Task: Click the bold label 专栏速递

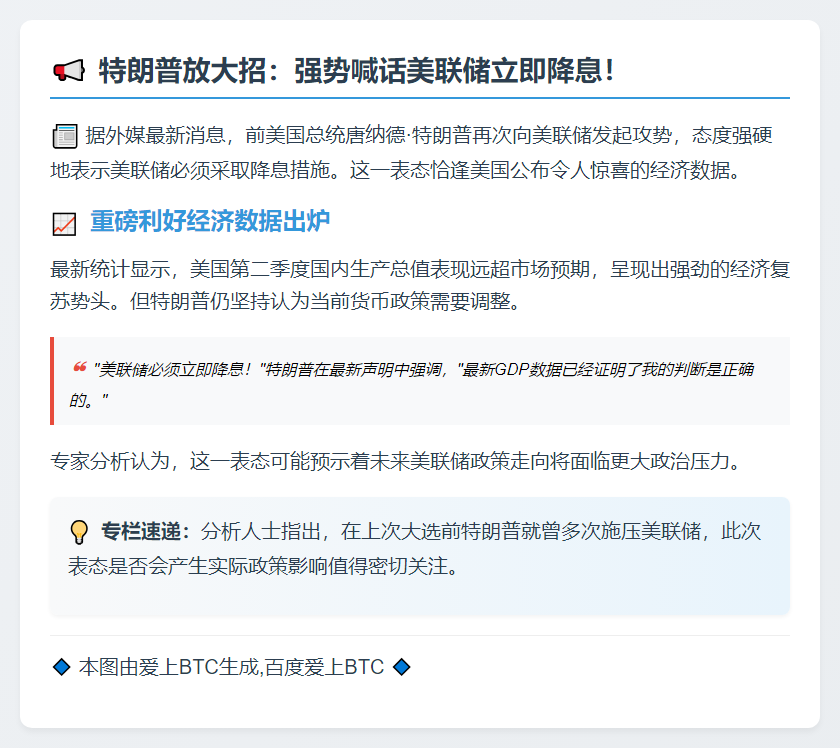Action: tap(145, 531)
